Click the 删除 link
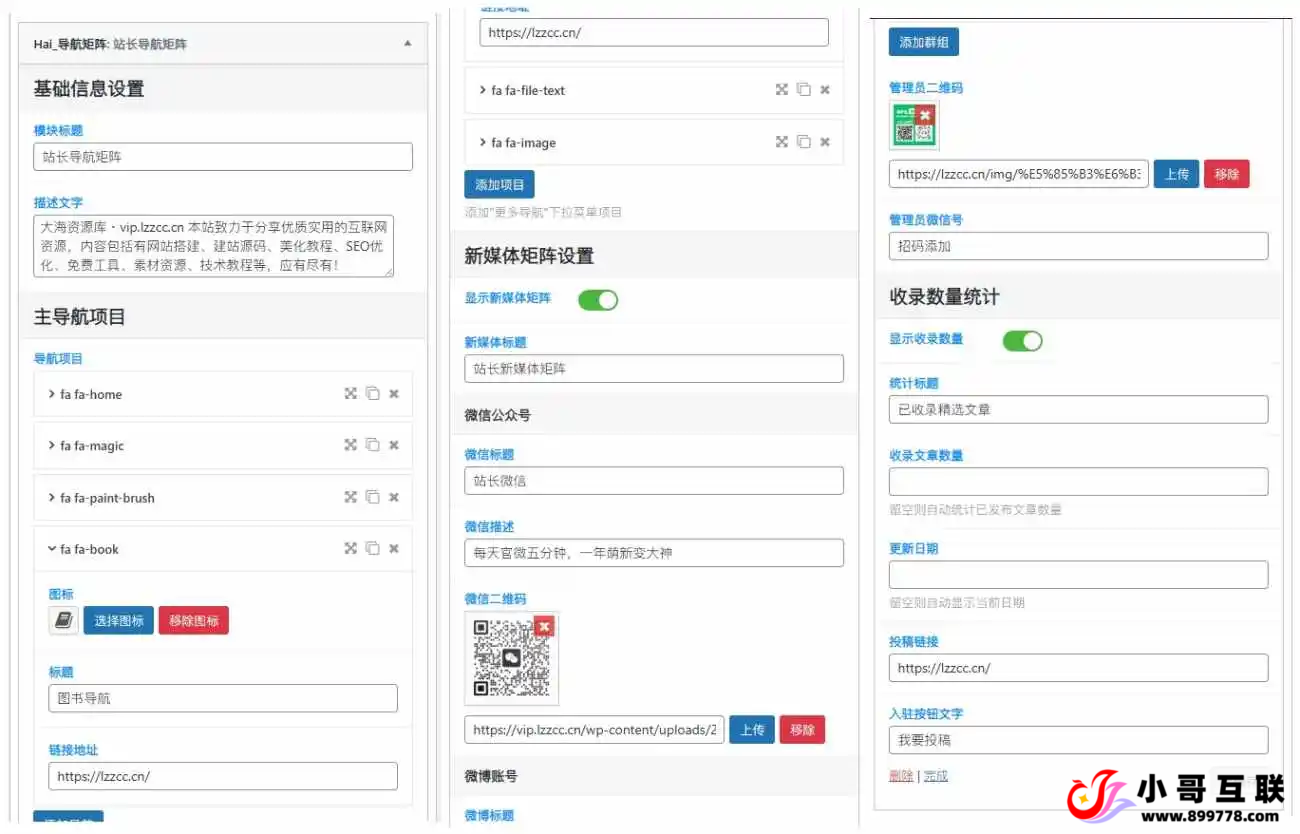The image size is (1300, 834). point(900,776)
